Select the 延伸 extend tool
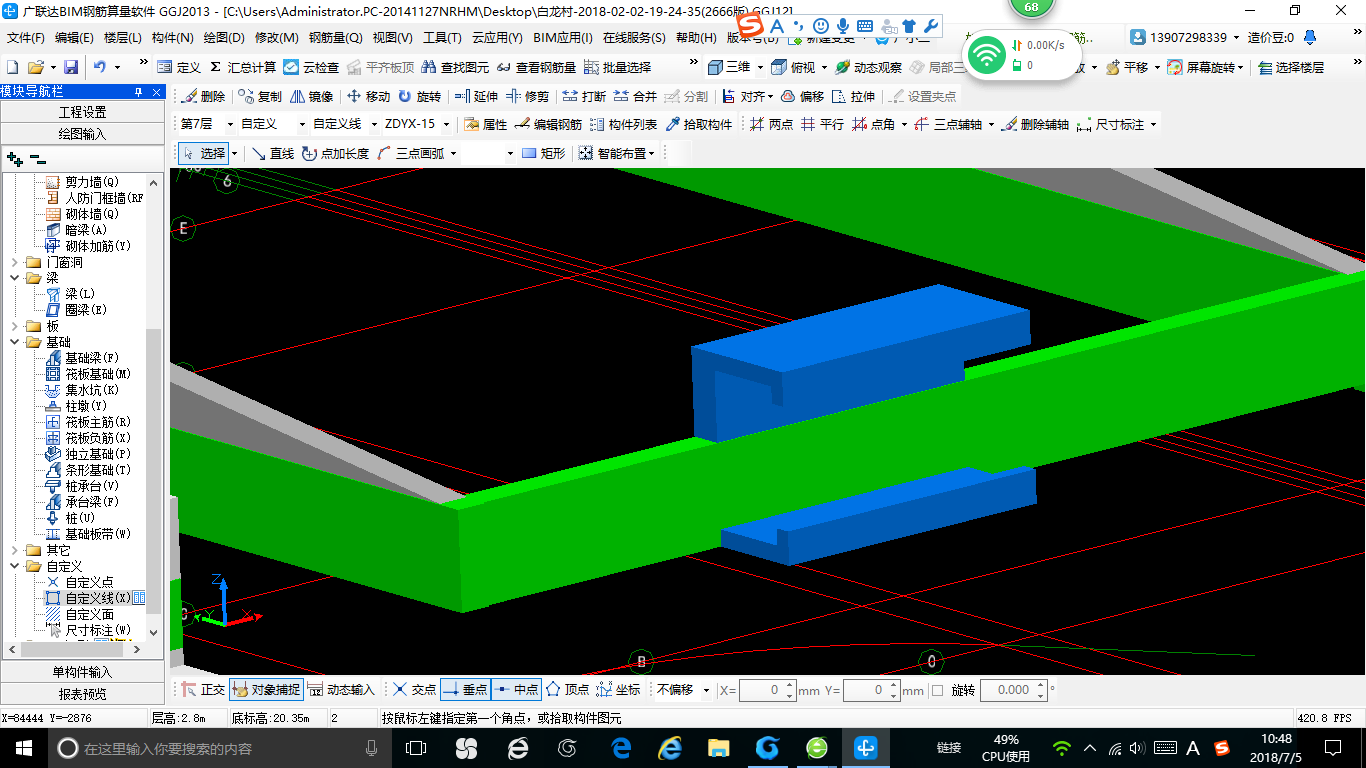Image resolution: width=1366 pixels, height=768 pixels. [x=476, y=96]
